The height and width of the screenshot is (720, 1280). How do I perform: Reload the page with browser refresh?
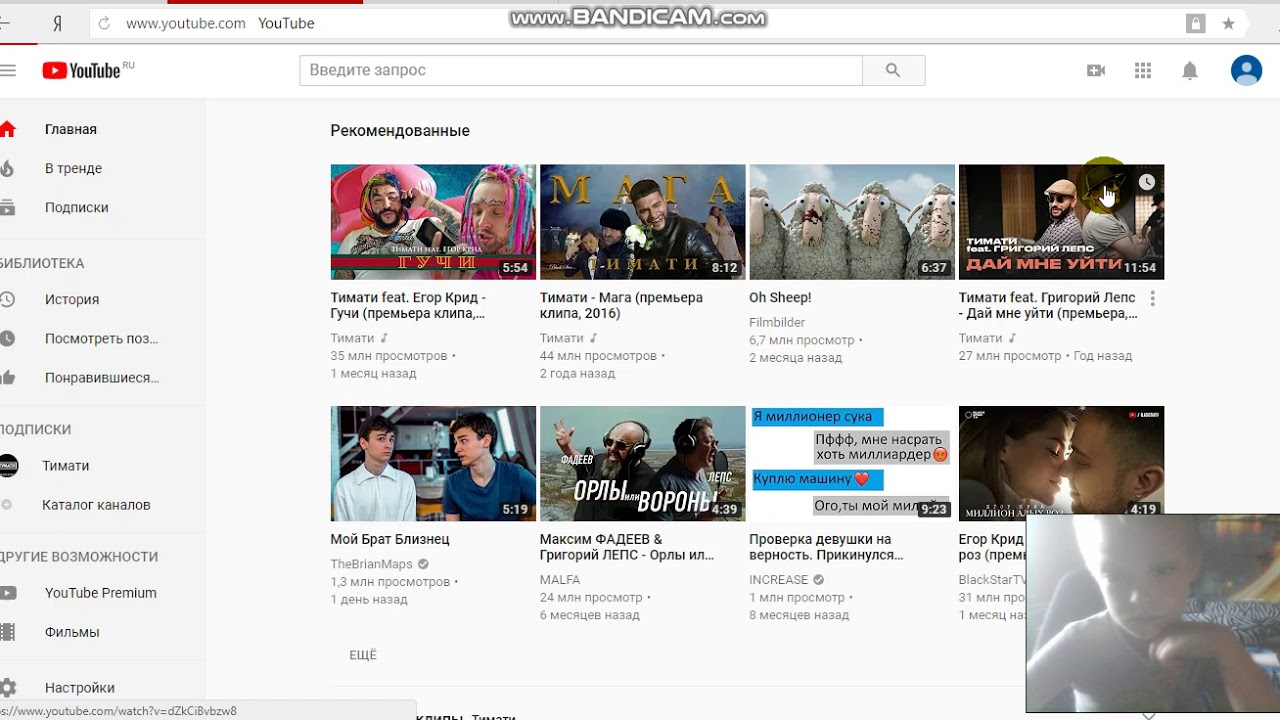click(x=104, y=23)
